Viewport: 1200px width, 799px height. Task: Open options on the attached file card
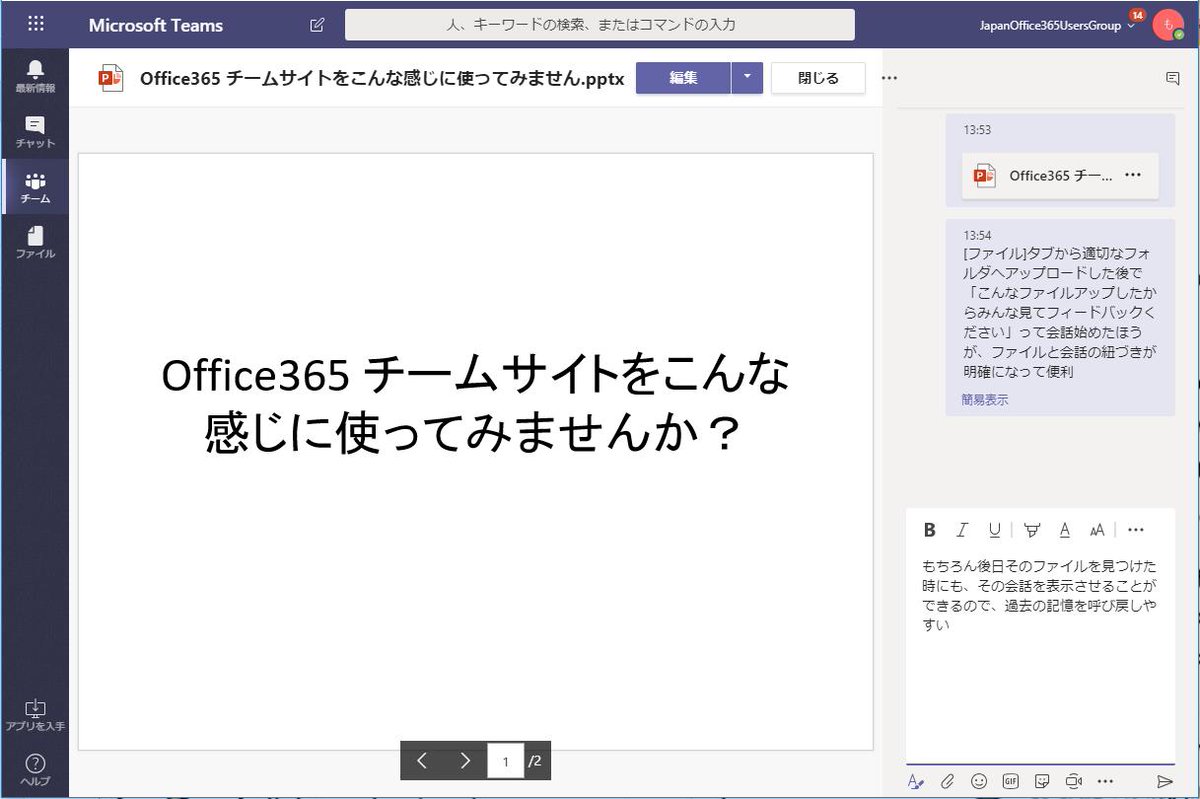click(x=1133, y=175)
